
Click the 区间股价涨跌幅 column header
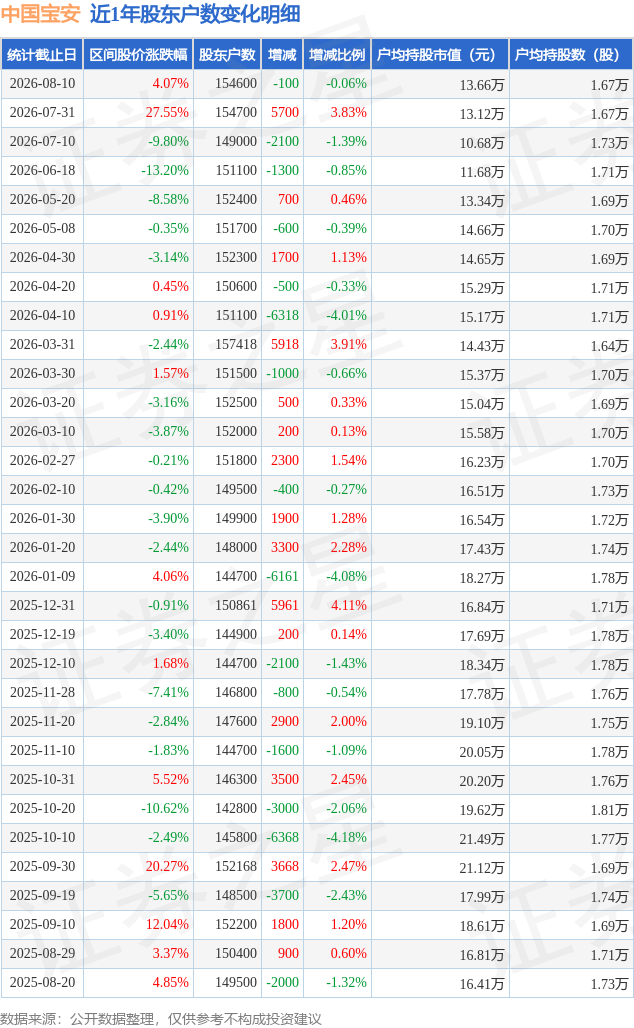[138, 55]
